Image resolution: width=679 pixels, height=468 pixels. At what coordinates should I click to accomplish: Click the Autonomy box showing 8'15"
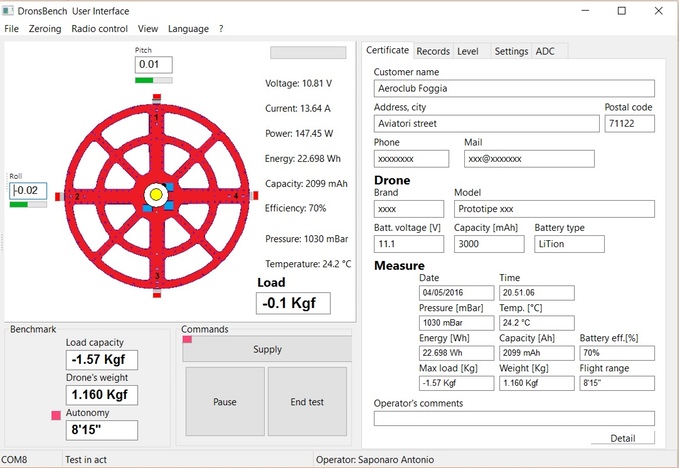click(102, 430)
